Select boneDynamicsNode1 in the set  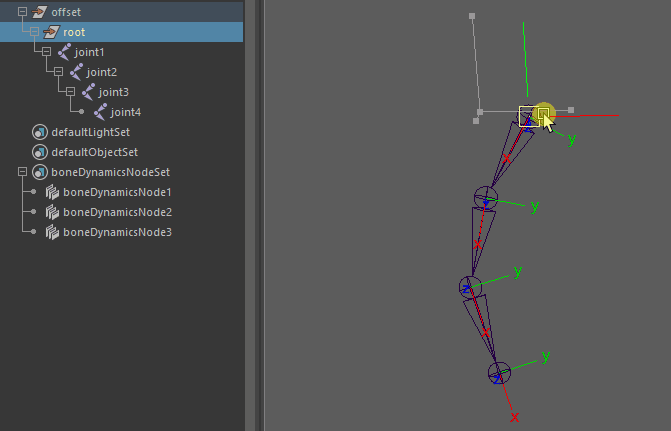117,192
